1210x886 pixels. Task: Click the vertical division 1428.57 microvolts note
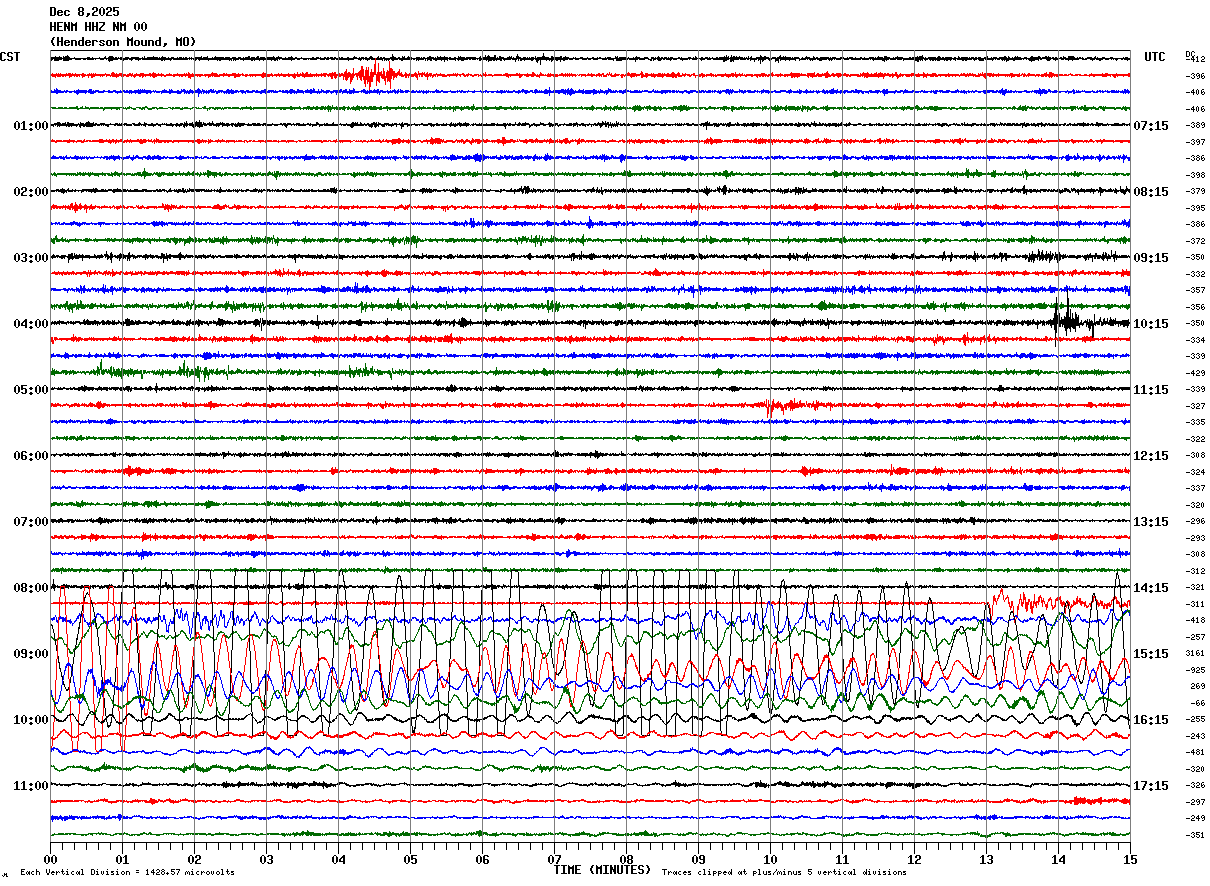[x=127, y=873]
